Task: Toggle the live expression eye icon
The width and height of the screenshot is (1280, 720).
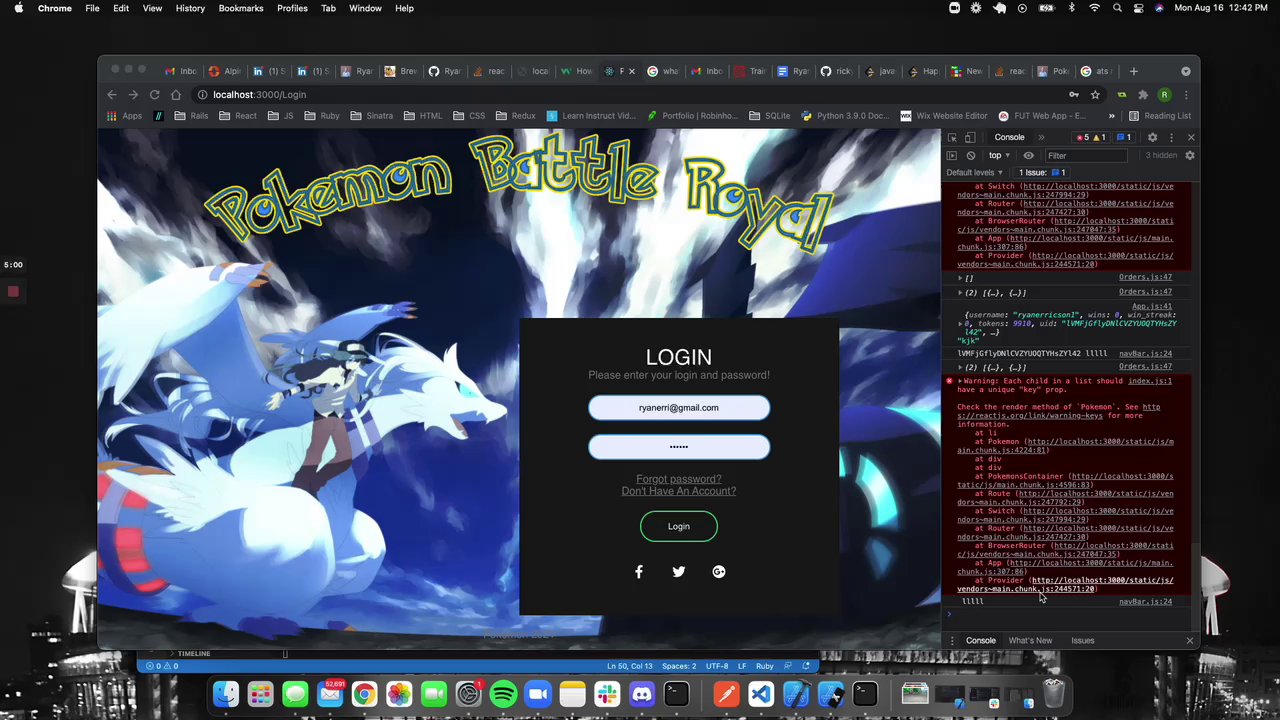Action: [x=1028, y=156]
